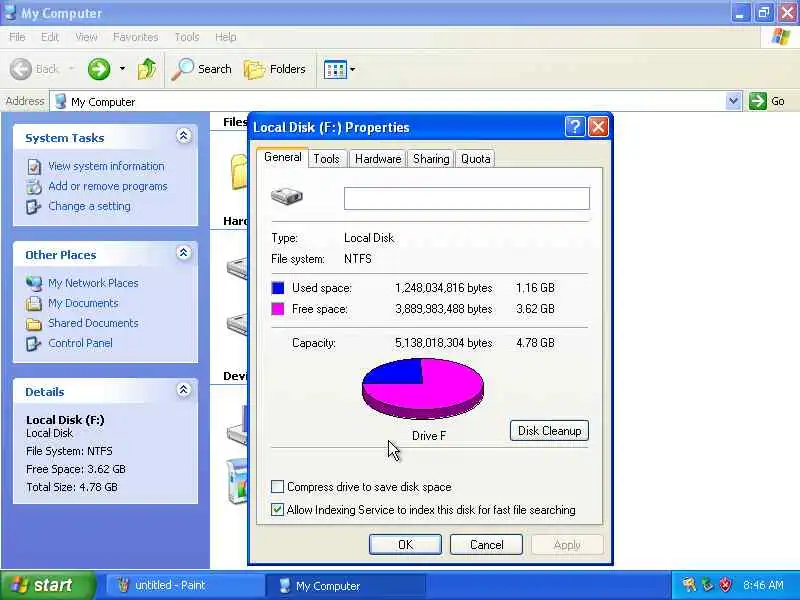
Task: Click the security shield tray icon
Action: [725, 585]
